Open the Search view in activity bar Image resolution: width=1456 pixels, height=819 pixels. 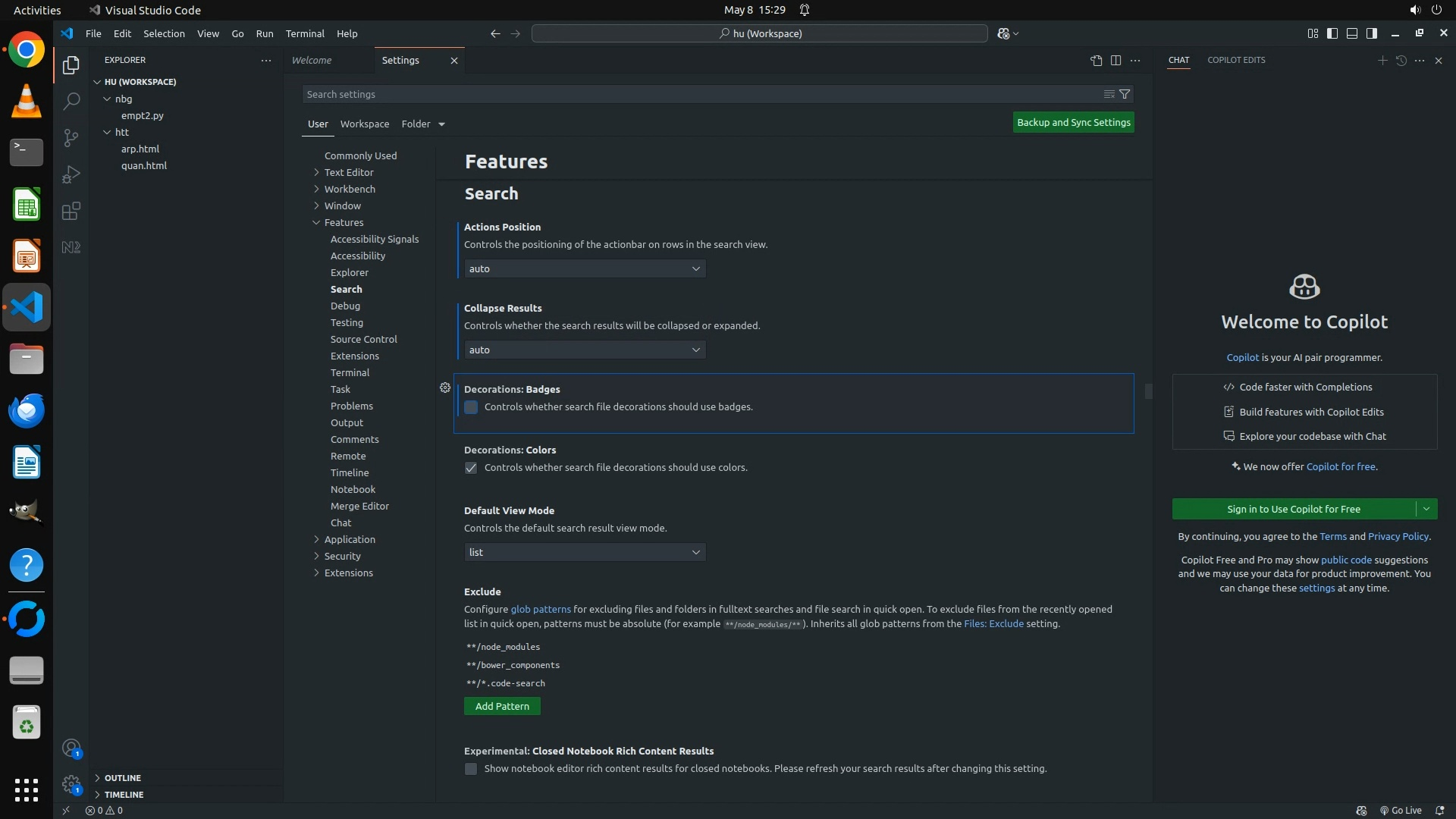[71, 101]
